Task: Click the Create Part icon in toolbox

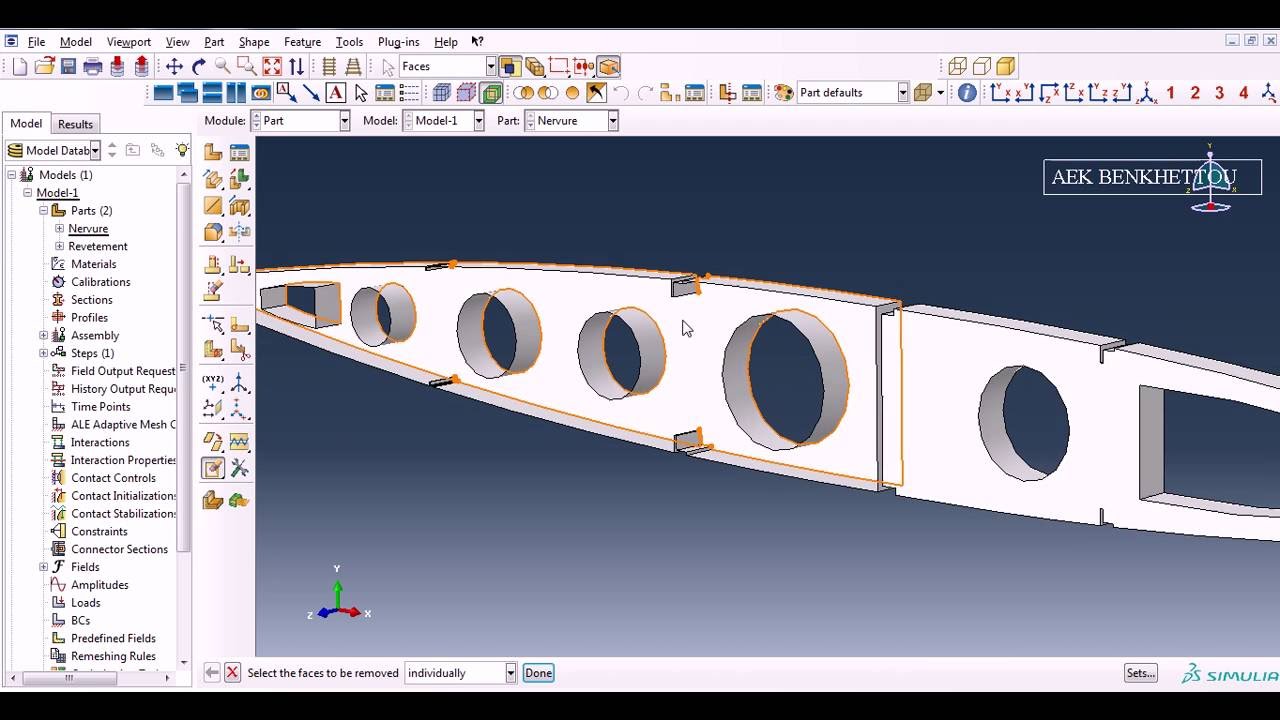Action: point(213,152)
